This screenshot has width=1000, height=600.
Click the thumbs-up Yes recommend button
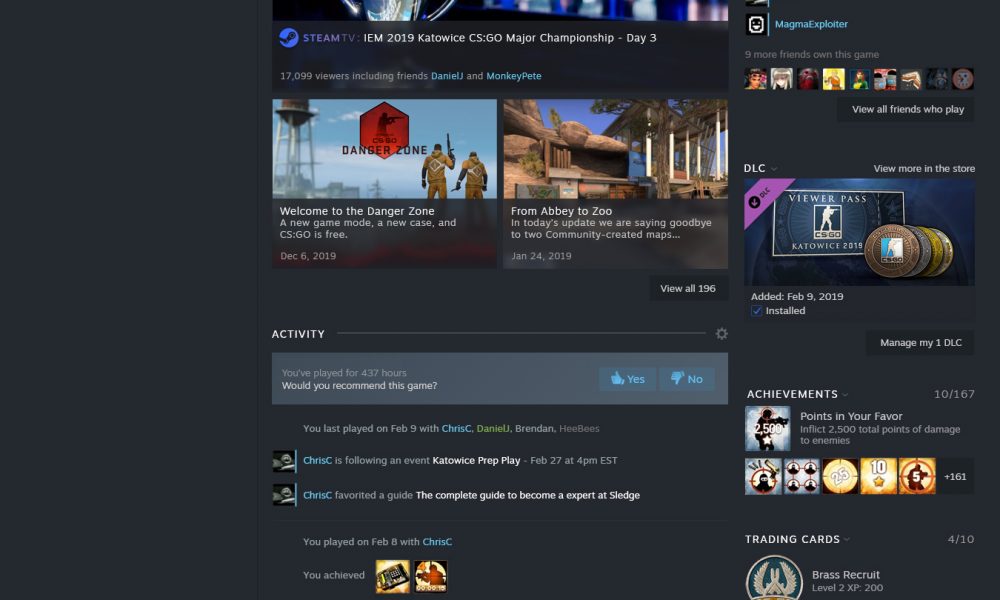628,379
